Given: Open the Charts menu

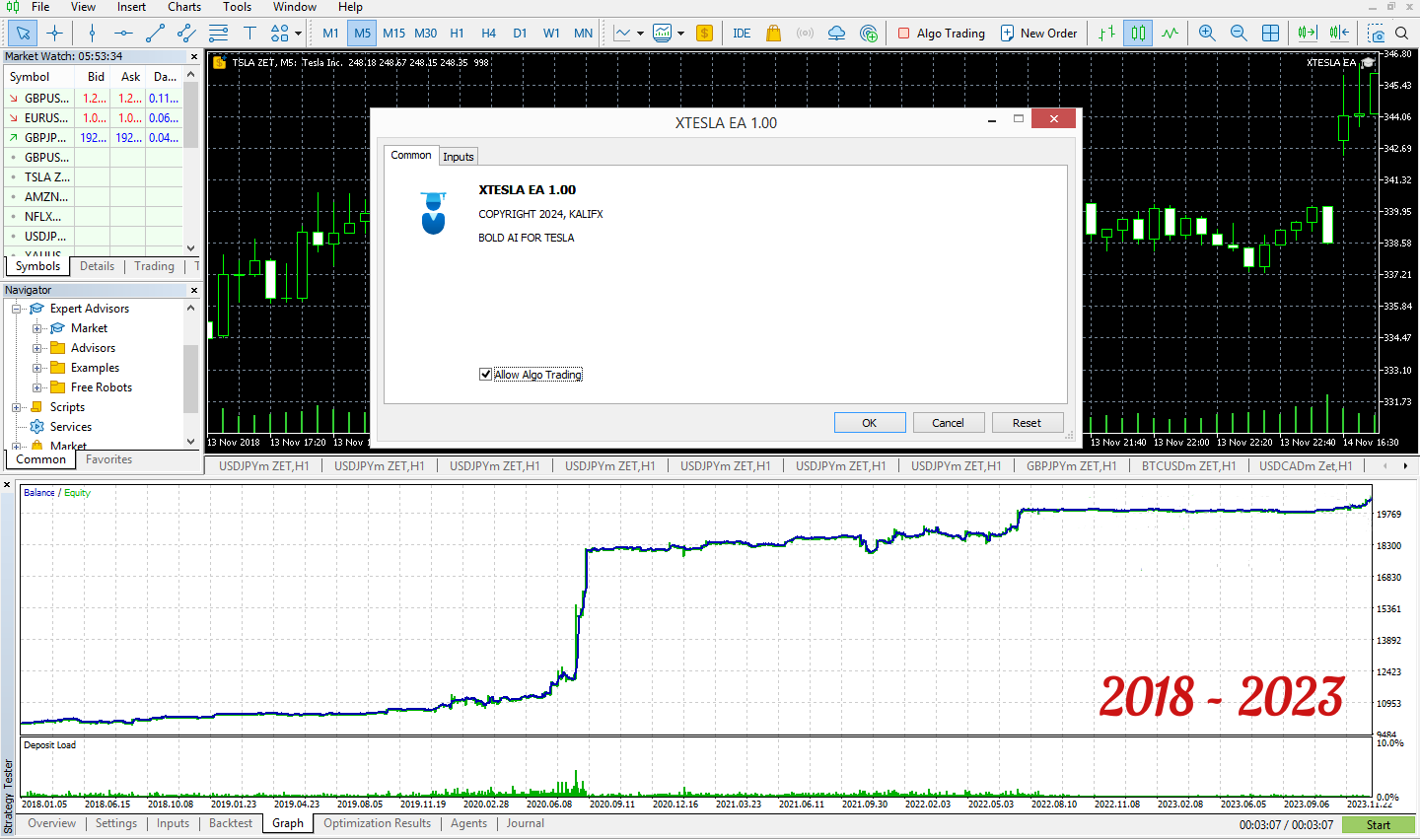Looking at the screenshot, I should click(183, 7).
